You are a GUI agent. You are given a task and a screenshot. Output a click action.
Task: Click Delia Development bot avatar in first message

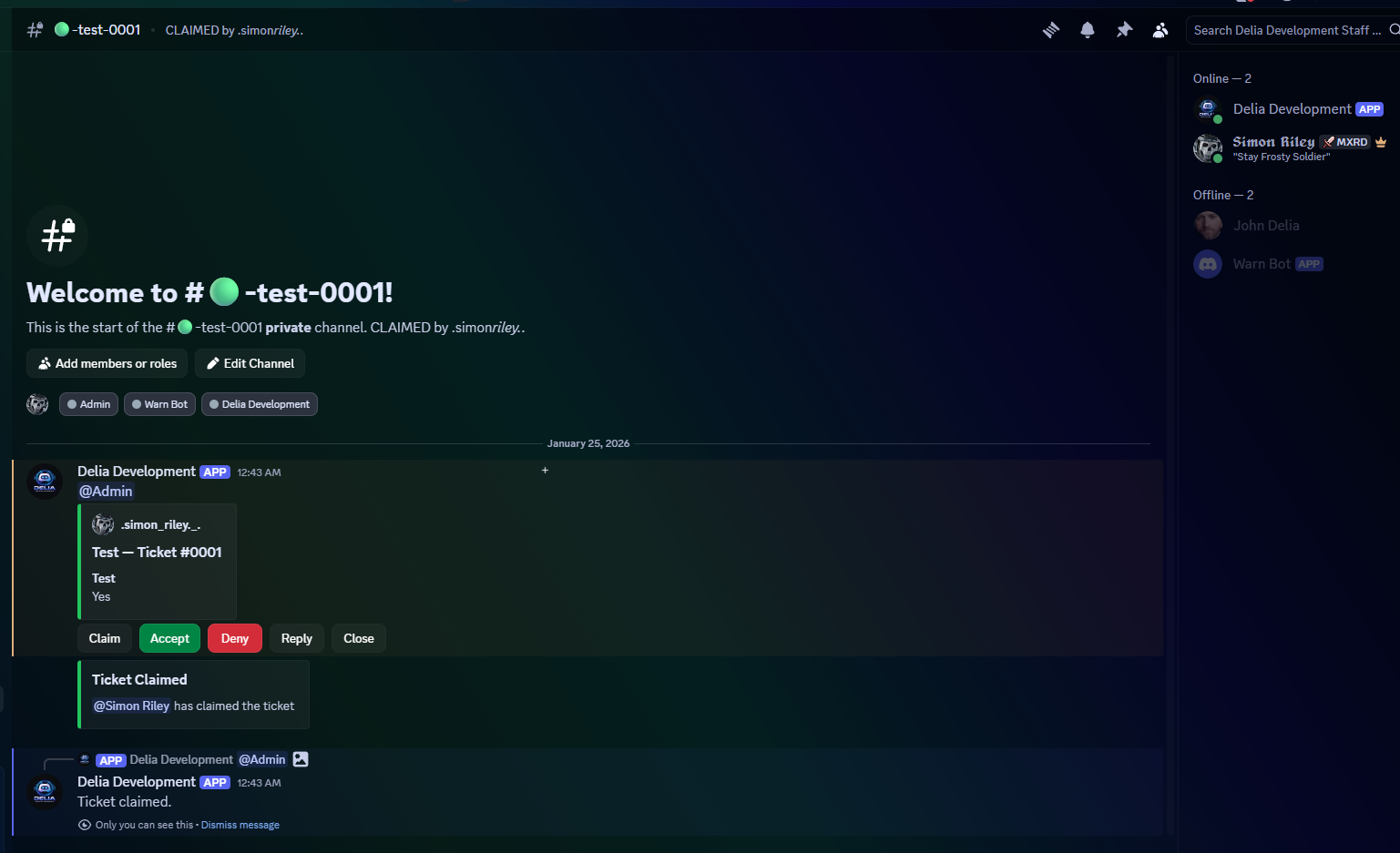click(x=45, y=481)
